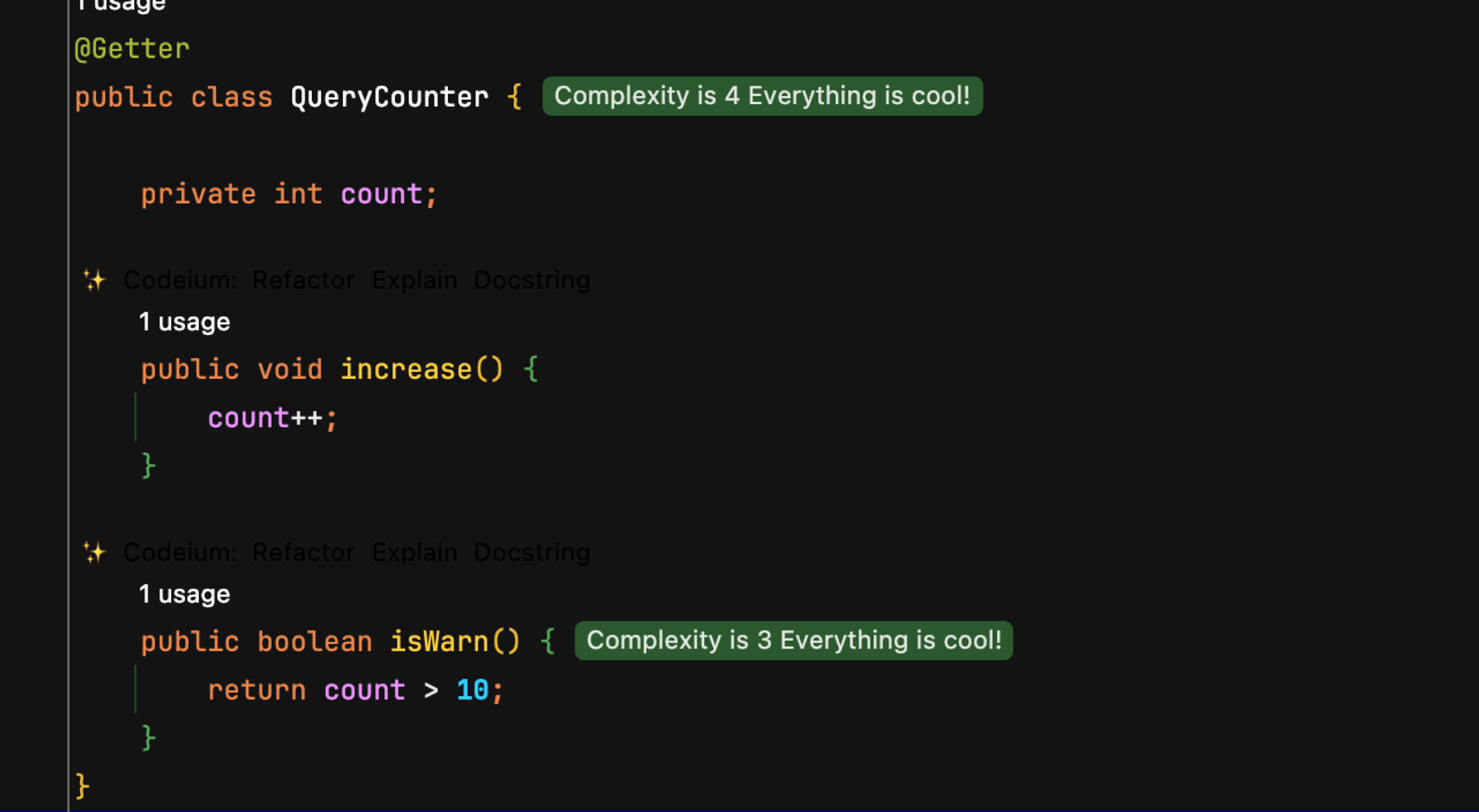The width and height of the screenshot is (1479, 812).
Task: Place the cursor on the 'count' field declaration
Action: click(381, 194)
